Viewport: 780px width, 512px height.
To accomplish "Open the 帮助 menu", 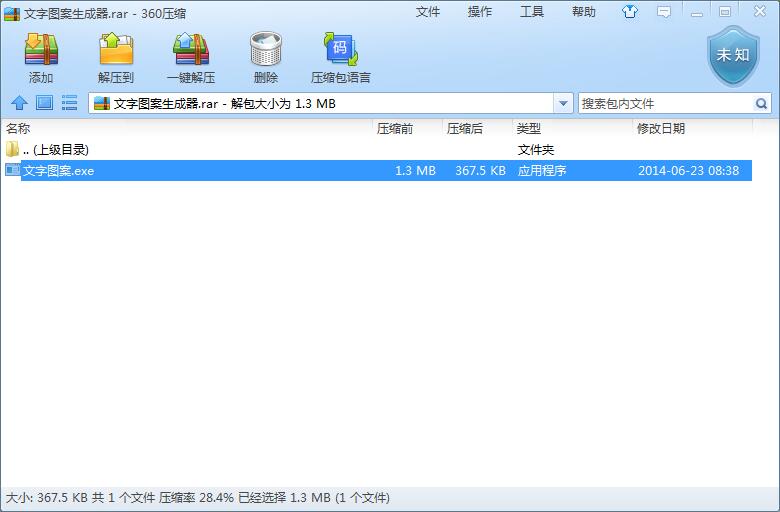I will pos(584,11).
